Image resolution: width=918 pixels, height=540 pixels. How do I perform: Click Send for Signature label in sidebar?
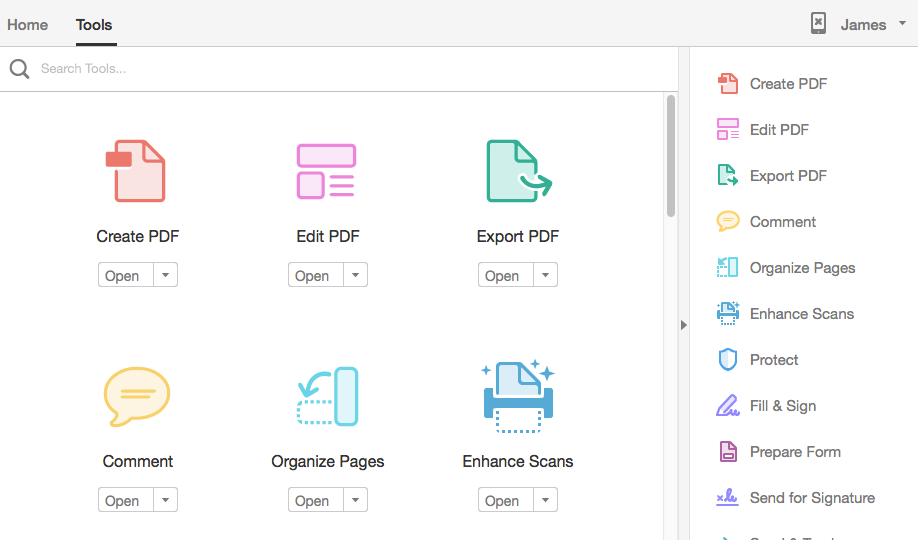pos(813,498)
